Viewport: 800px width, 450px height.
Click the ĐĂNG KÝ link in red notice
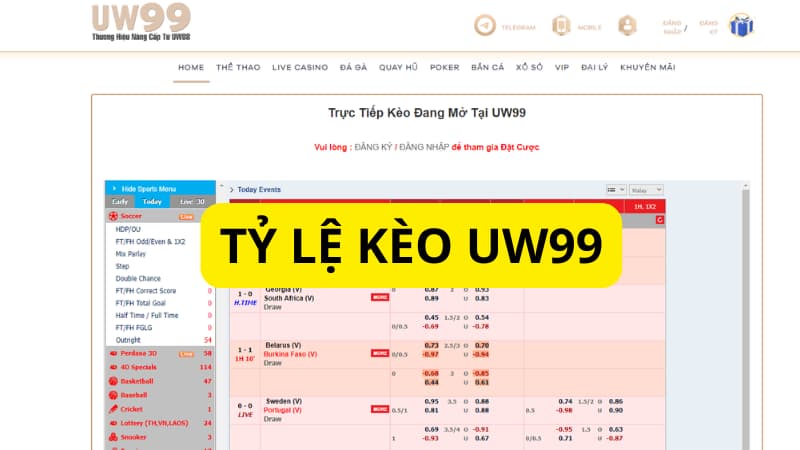click(x=373, y=147)
